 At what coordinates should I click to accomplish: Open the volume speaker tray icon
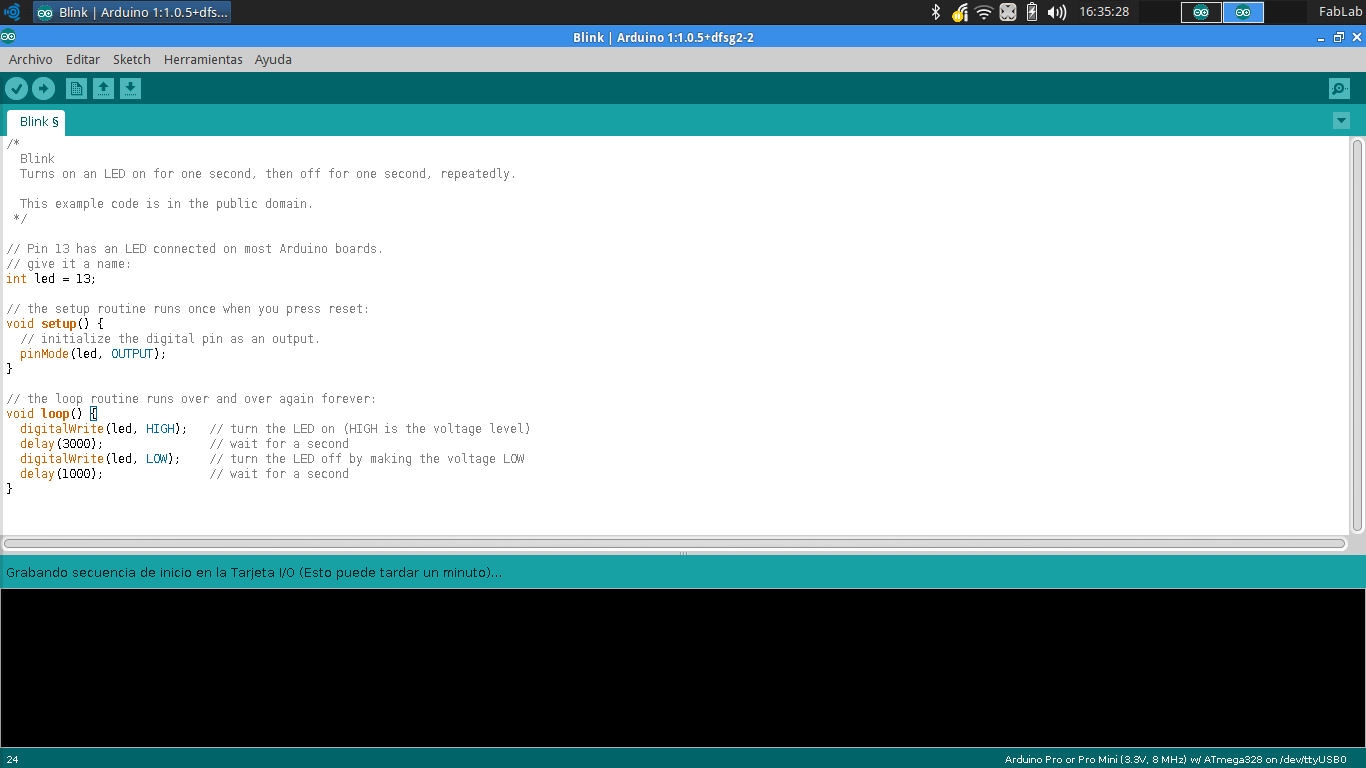1057,12
